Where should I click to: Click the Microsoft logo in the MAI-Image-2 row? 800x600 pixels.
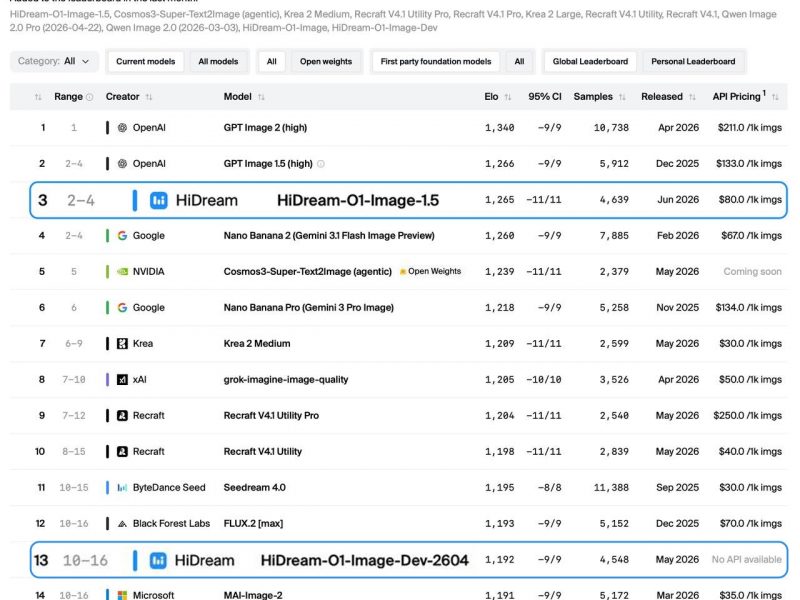click(x=122, y=595)
